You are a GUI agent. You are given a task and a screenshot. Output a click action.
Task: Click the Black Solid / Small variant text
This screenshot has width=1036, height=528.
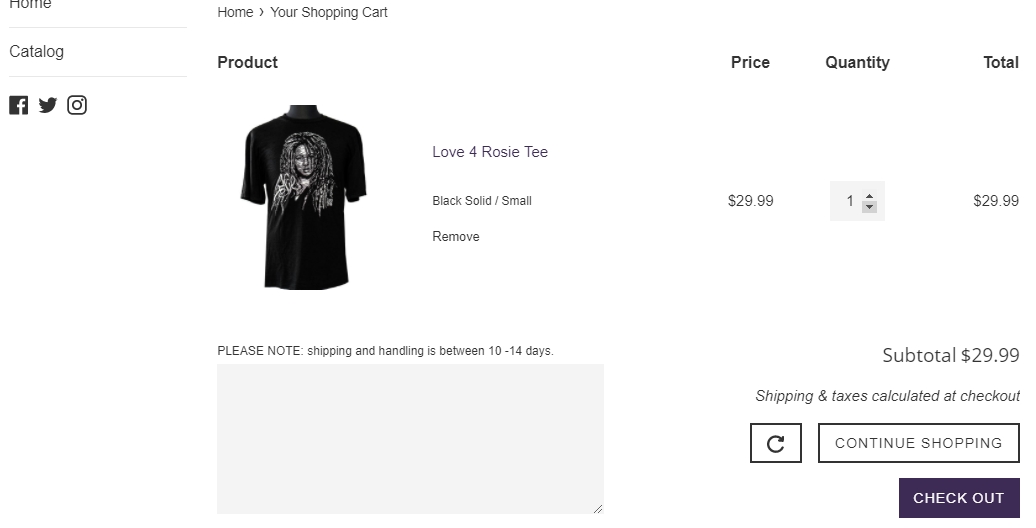tap(482, 201)
